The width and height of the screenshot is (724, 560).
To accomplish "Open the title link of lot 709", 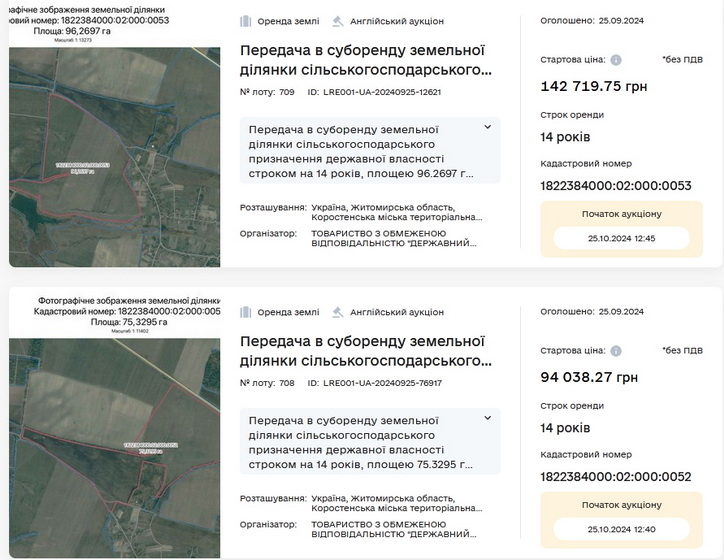I will (x=366, y=60).
